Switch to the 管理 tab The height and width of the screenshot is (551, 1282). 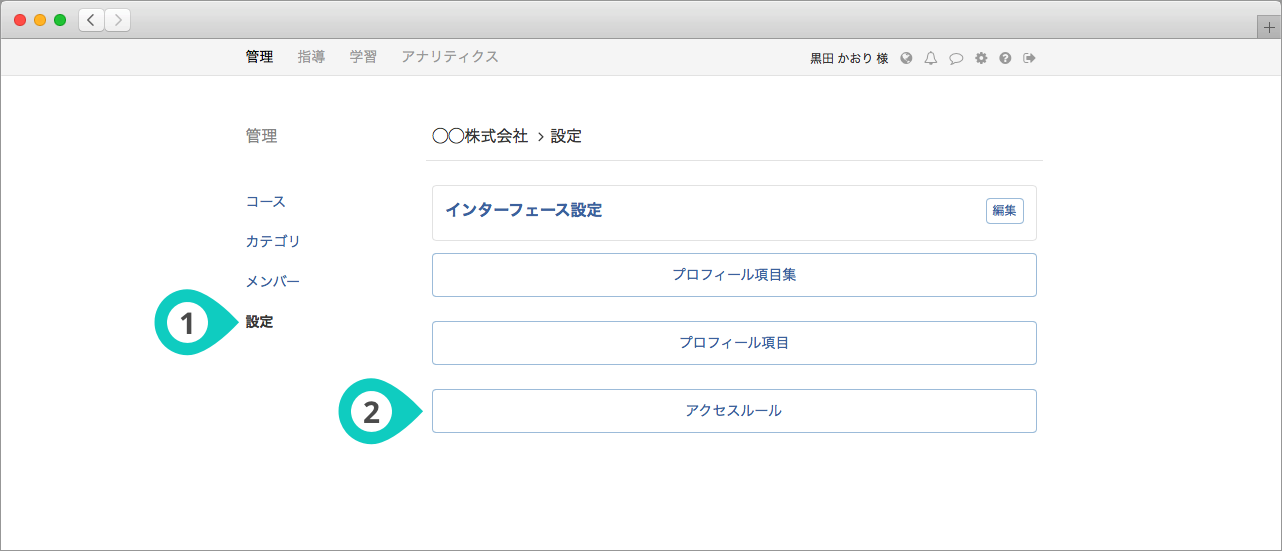coord(259,57)
